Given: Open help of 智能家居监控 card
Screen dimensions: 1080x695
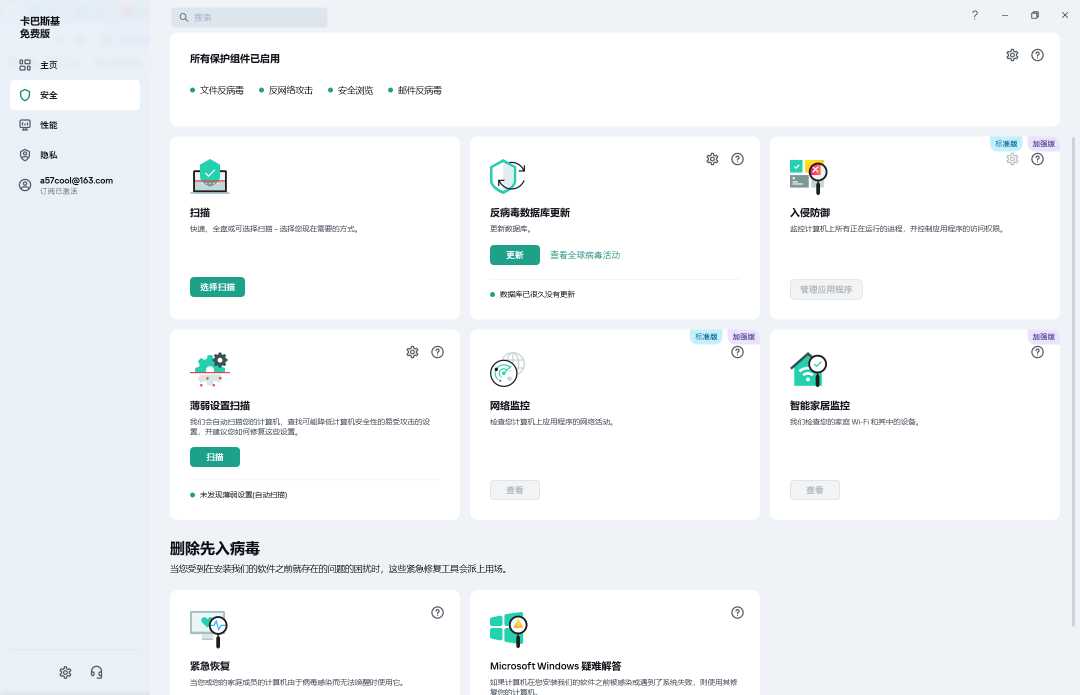Looking at the screenshot, I should pyautogui.click(x=1037, y=352).
